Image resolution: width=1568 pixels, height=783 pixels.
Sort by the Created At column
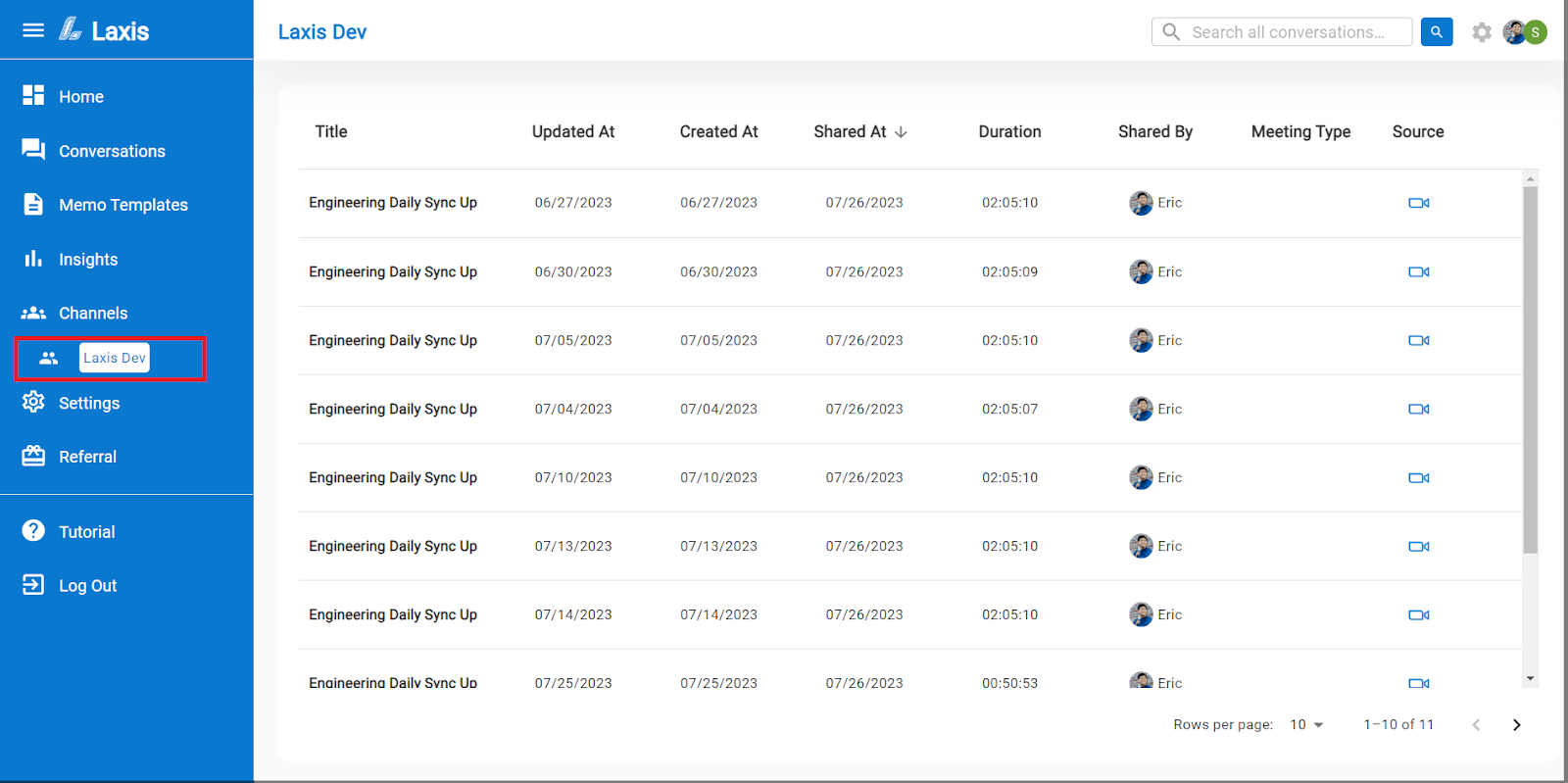(718, 131)
